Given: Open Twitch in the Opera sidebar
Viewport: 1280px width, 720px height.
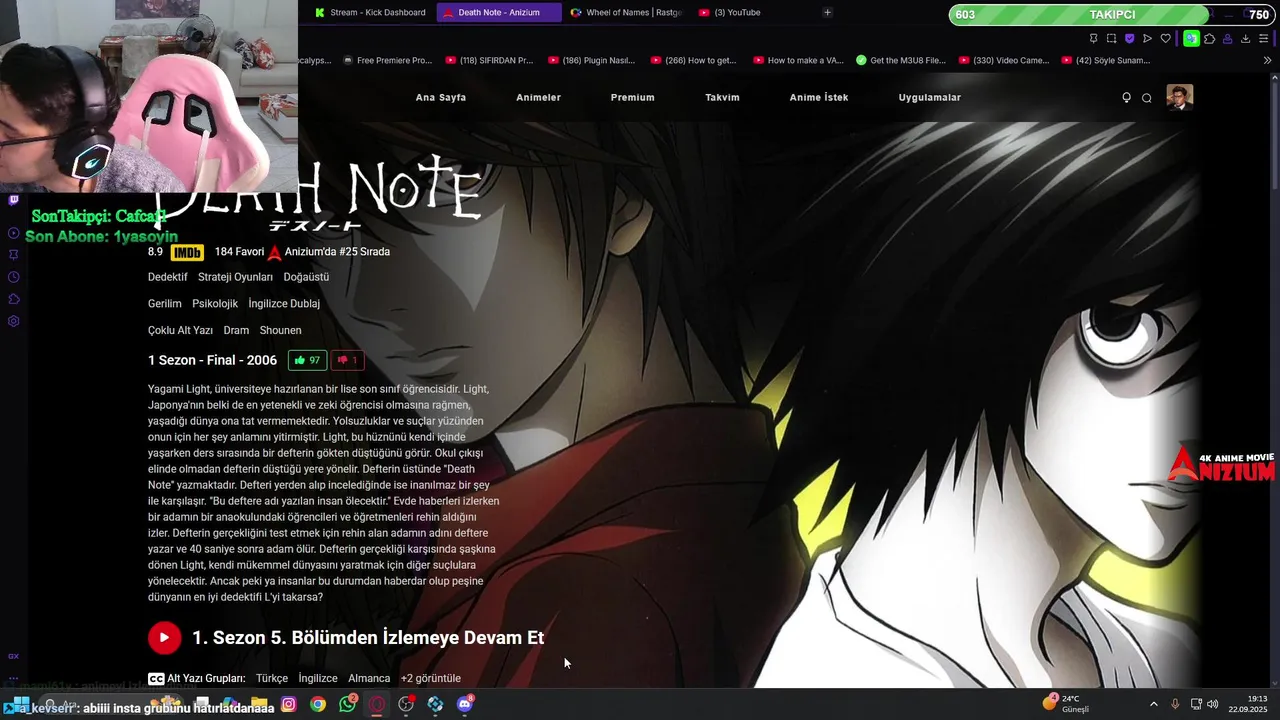Looking at the screenshot, I should tap(13, 200).
